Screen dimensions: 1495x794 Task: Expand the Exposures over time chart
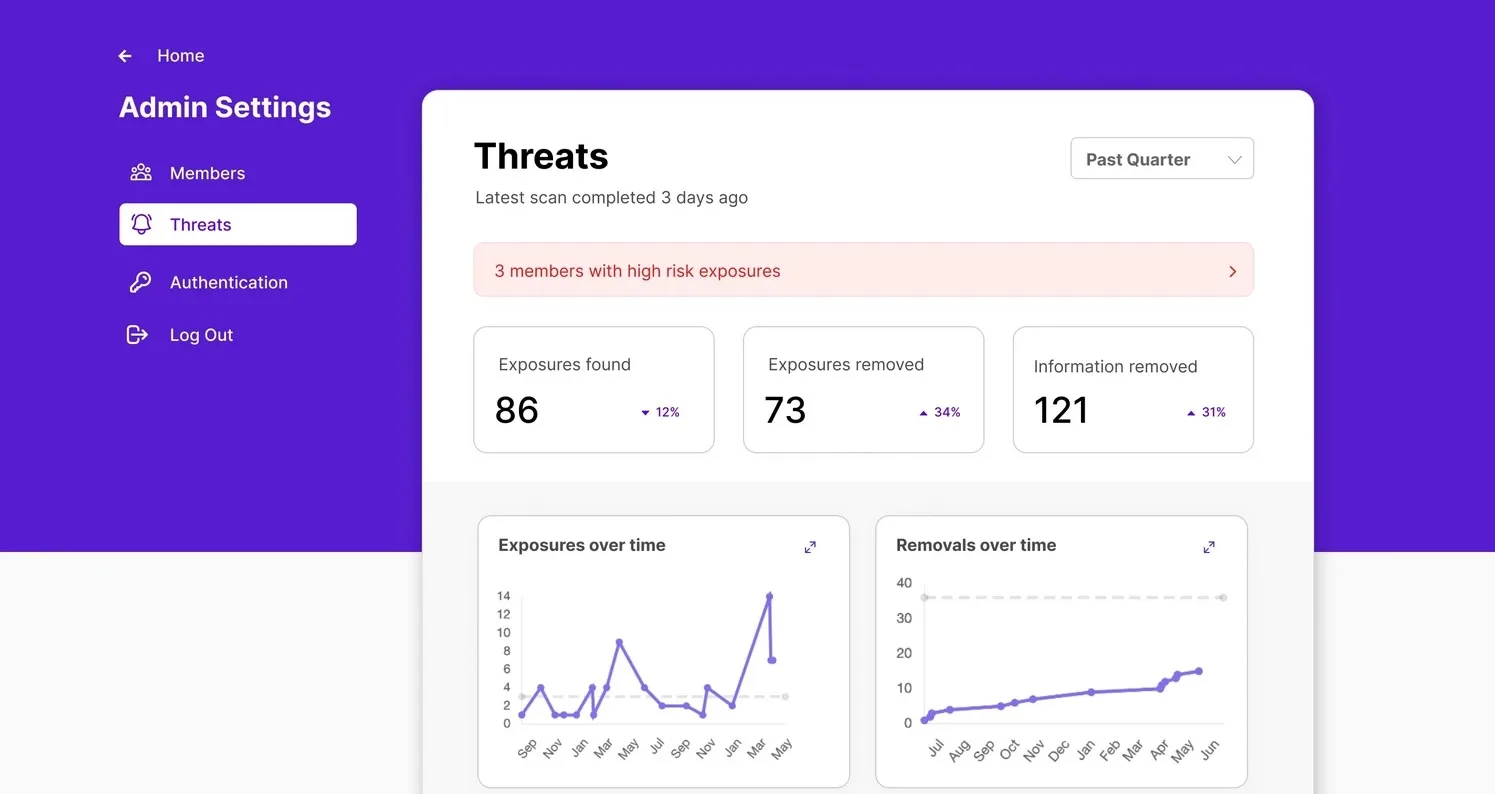[x=810, y=547]
